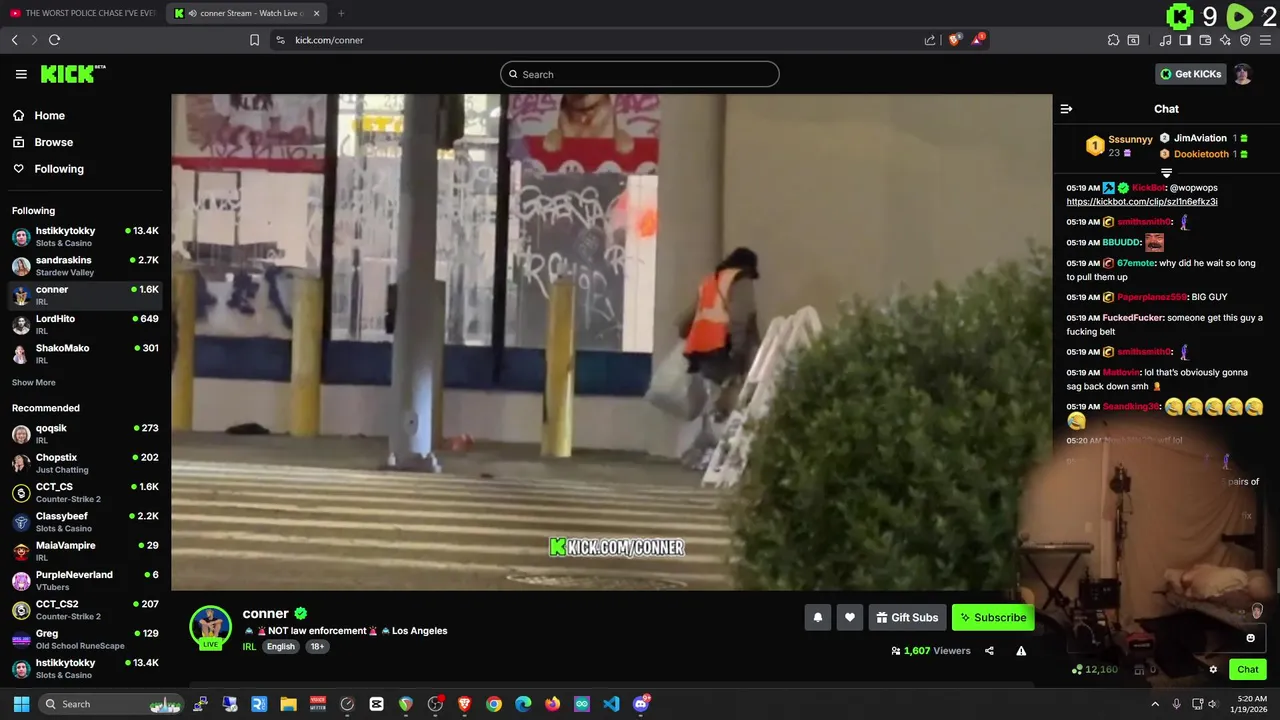Open Brave Rewards triangle icon
Viewport: 1280px width, 720px height.
[980, 40]
